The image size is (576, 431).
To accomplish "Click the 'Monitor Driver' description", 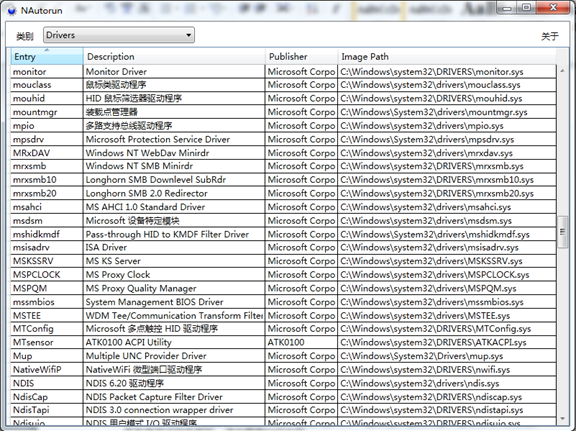I will coord(116,72).
